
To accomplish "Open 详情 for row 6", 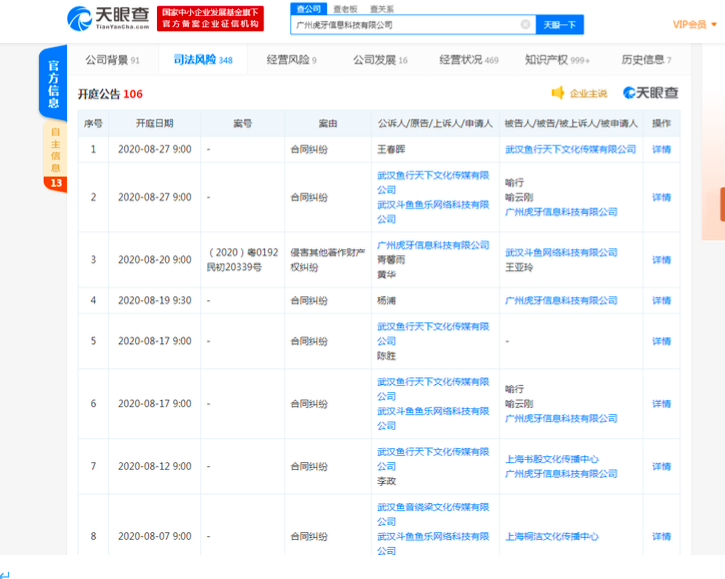I will pyautogui.click(x=661, y=404).
